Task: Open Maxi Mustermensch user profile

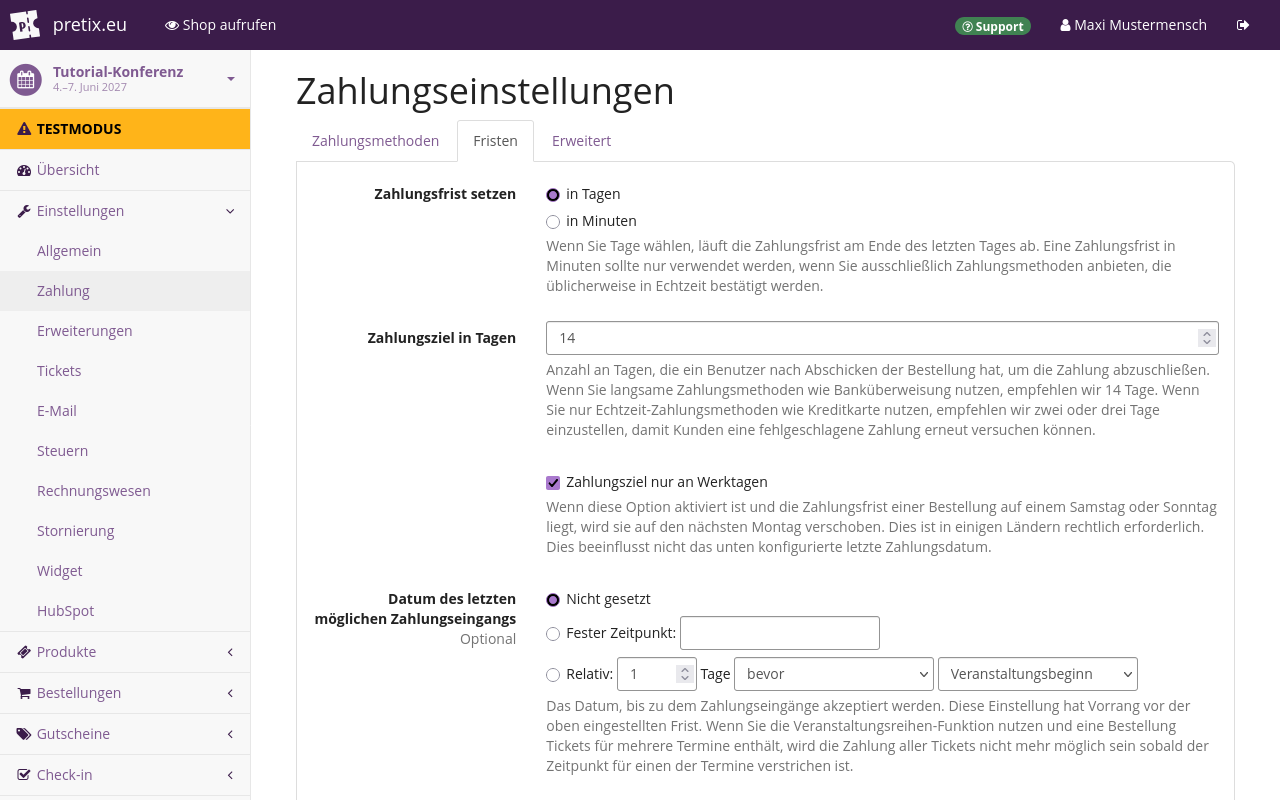Action: [1133, 25]
